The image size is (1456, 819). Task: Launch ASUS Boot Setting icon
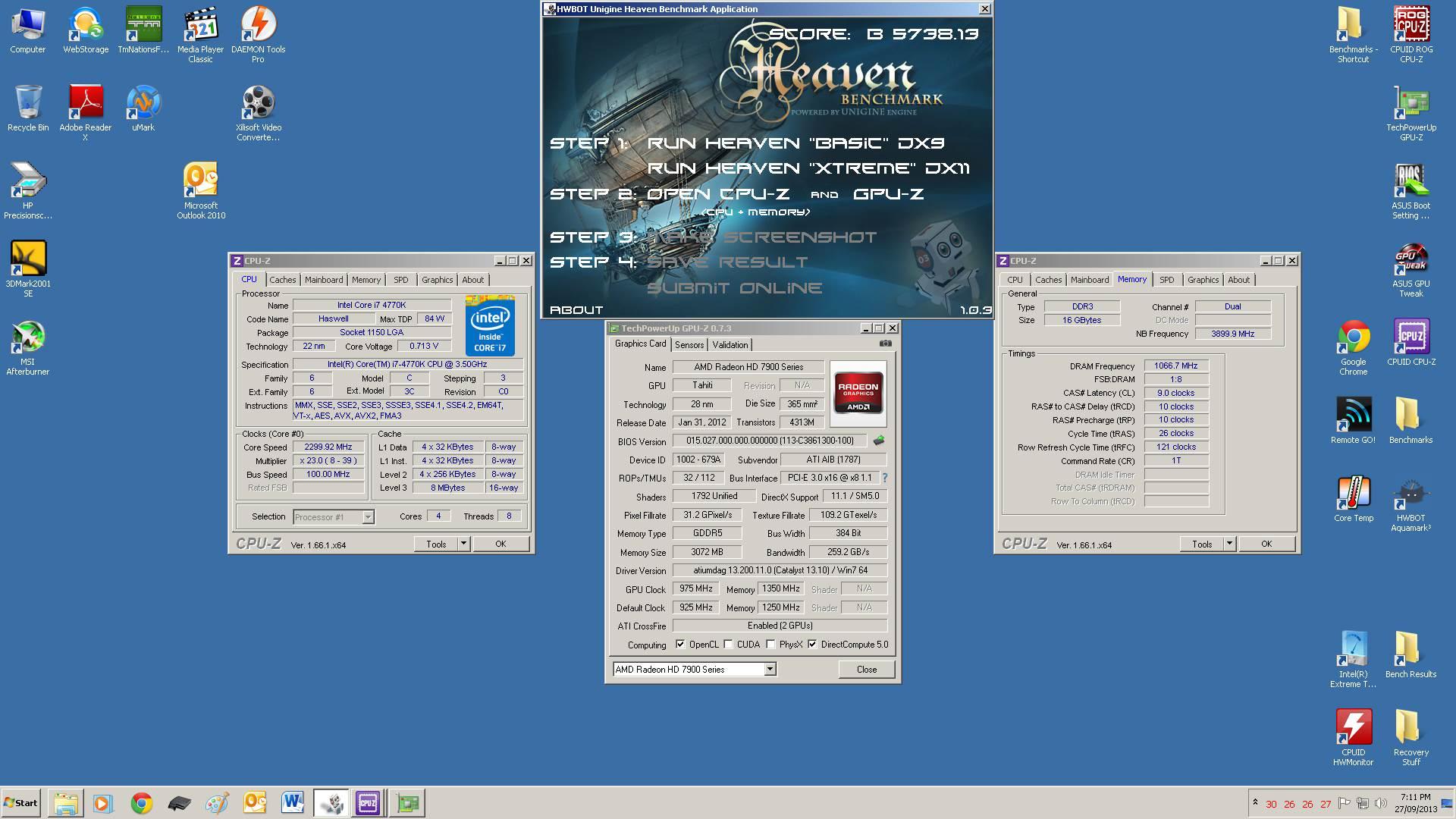click(x=1410, y=191)
